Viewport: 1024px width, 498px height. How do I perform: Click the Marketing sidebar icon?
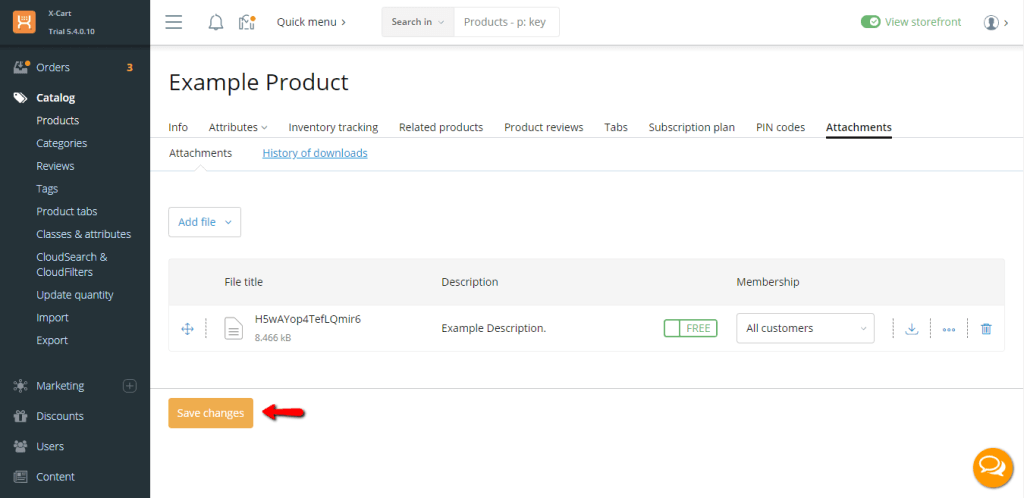20,386
